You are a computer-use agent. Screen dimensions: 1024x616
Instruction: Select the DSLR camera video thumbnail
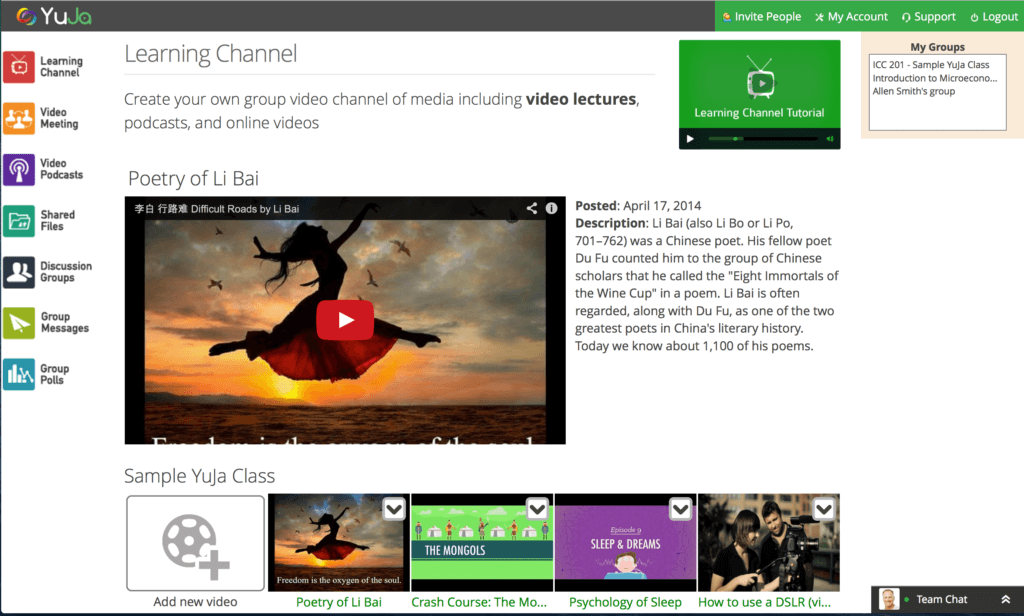pos(769,543)
